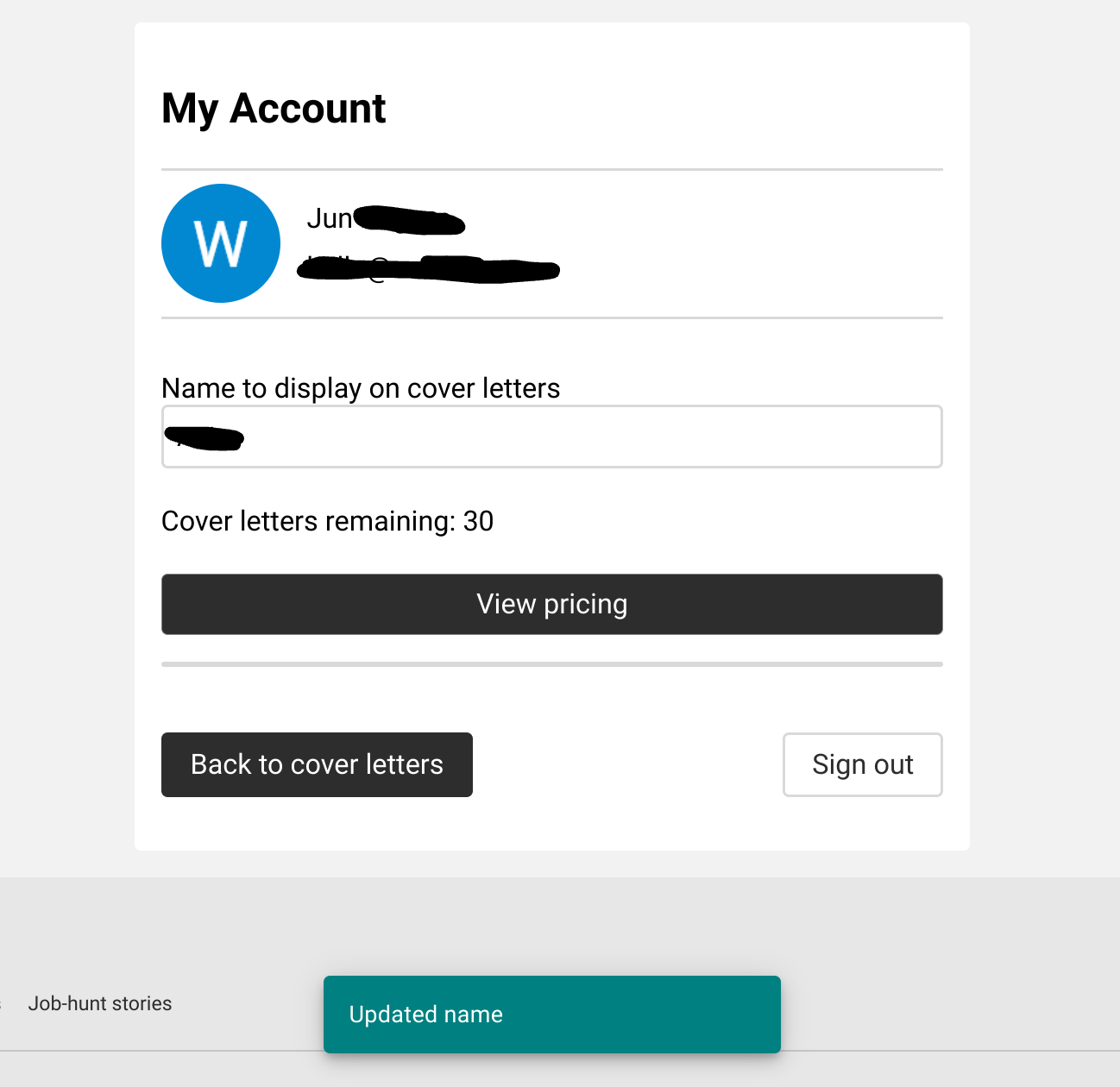The image size is (1120, 1087).
Task: Go back to cover letters
Action: coord(317,764)
